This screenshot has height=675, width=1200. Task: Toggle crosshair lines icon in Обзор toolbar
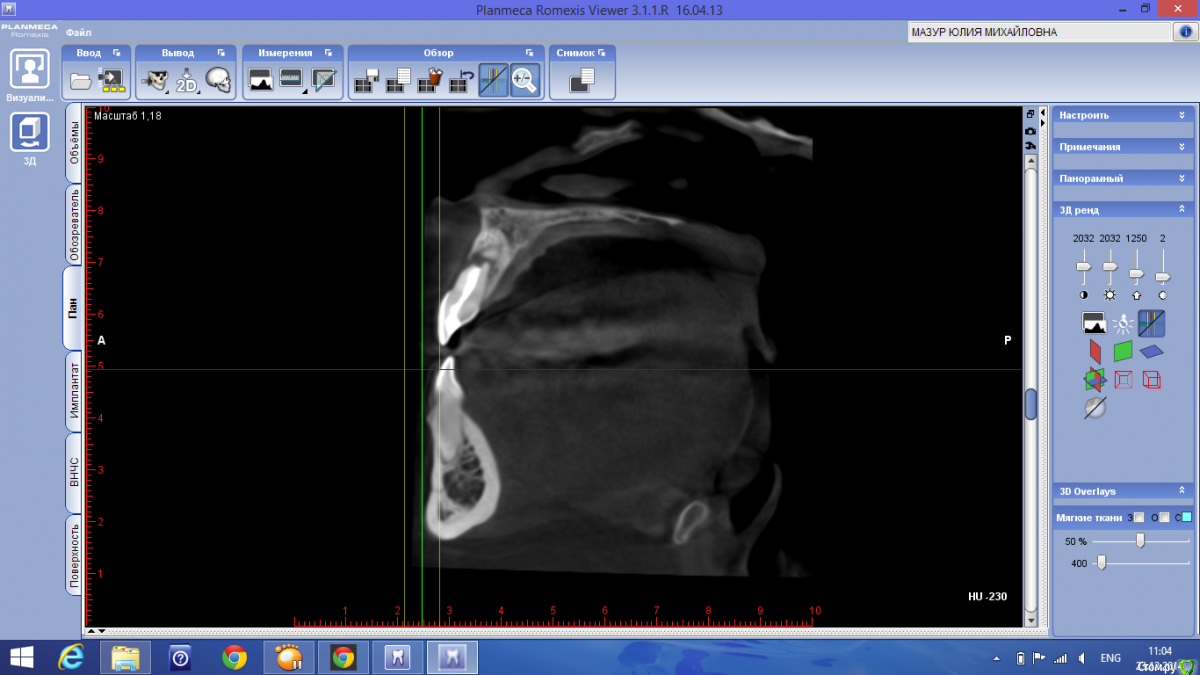tap(493, 80)
